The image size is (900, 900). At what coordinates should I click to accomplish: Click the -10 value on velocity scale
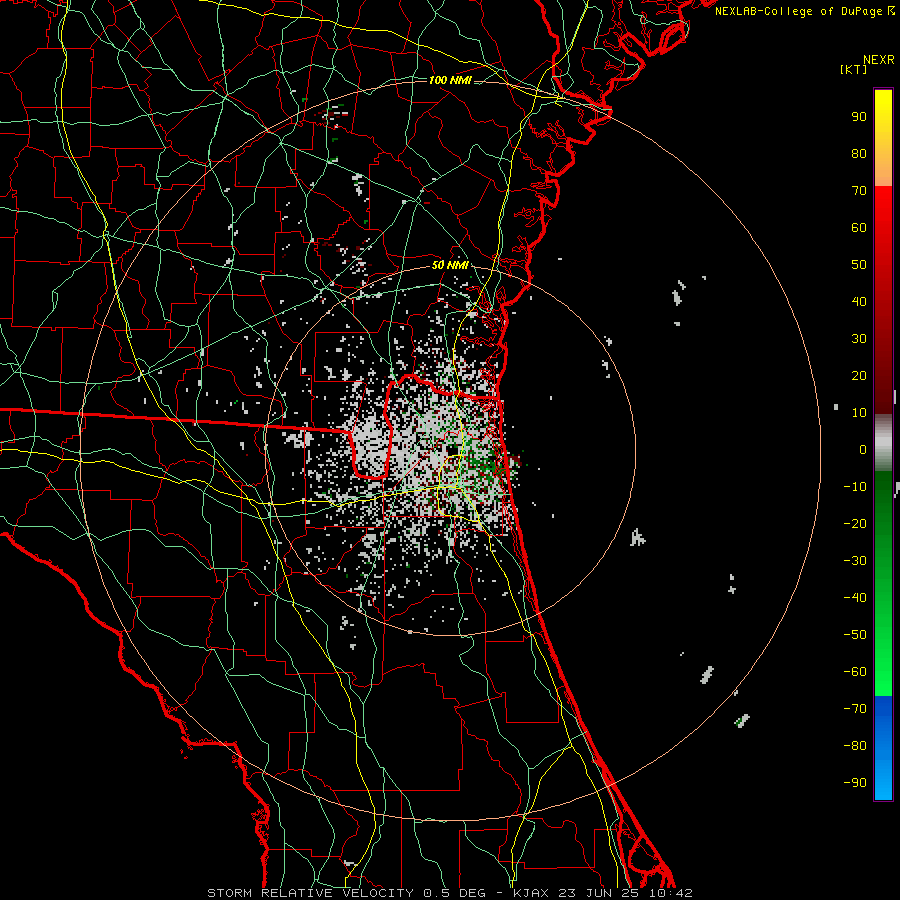(x=855, y=487)
